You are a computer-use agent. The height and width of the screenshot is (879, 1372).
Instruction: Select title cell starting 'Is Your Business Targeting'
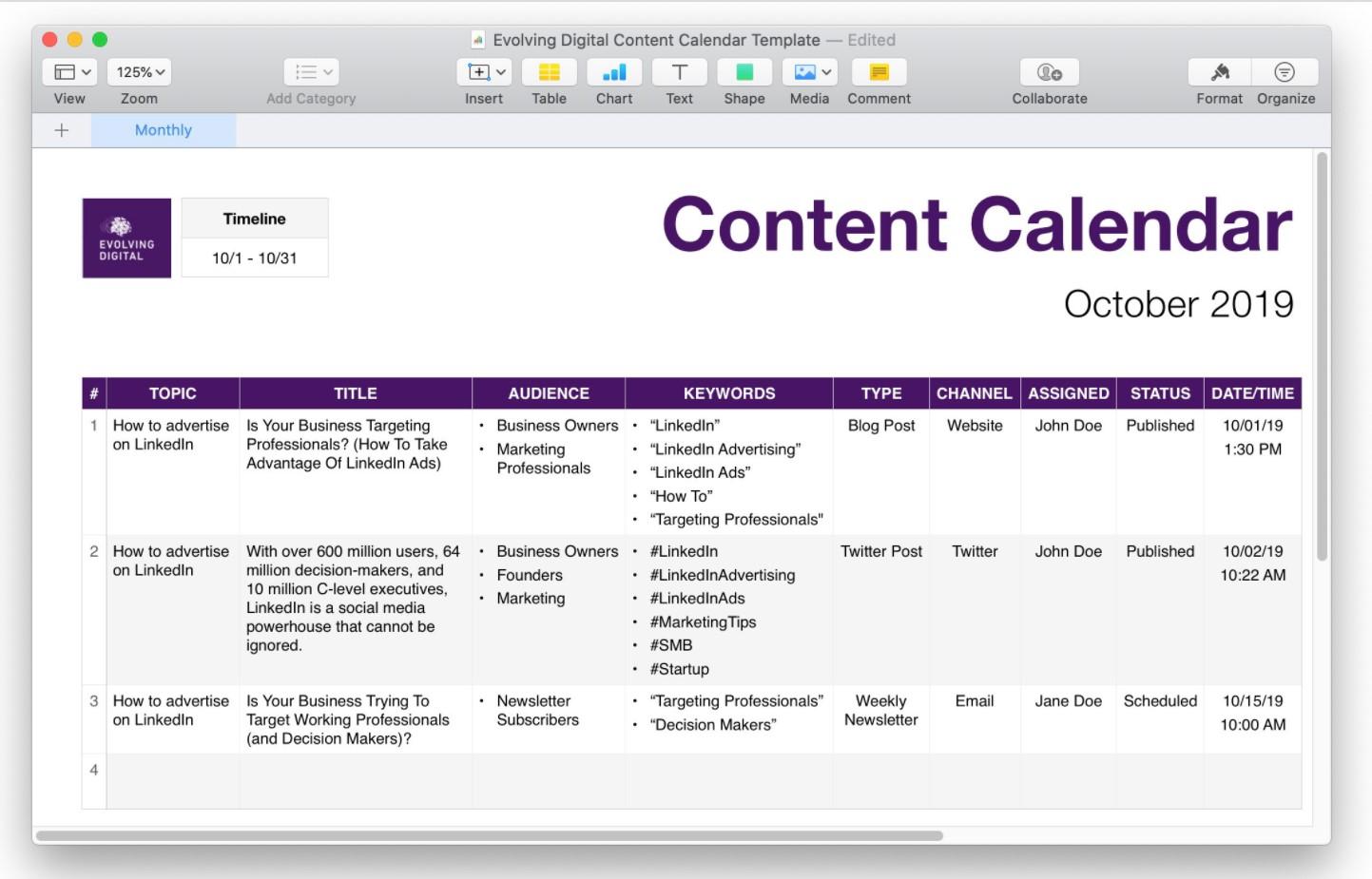(x=356, y=471)
